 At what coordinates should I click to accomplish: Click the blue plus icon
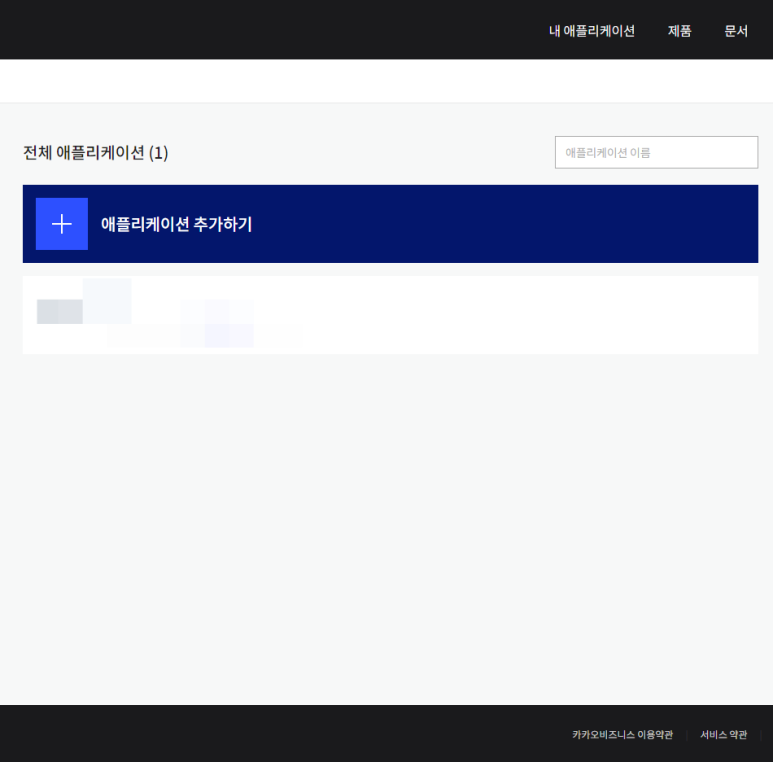coord(62,224)
